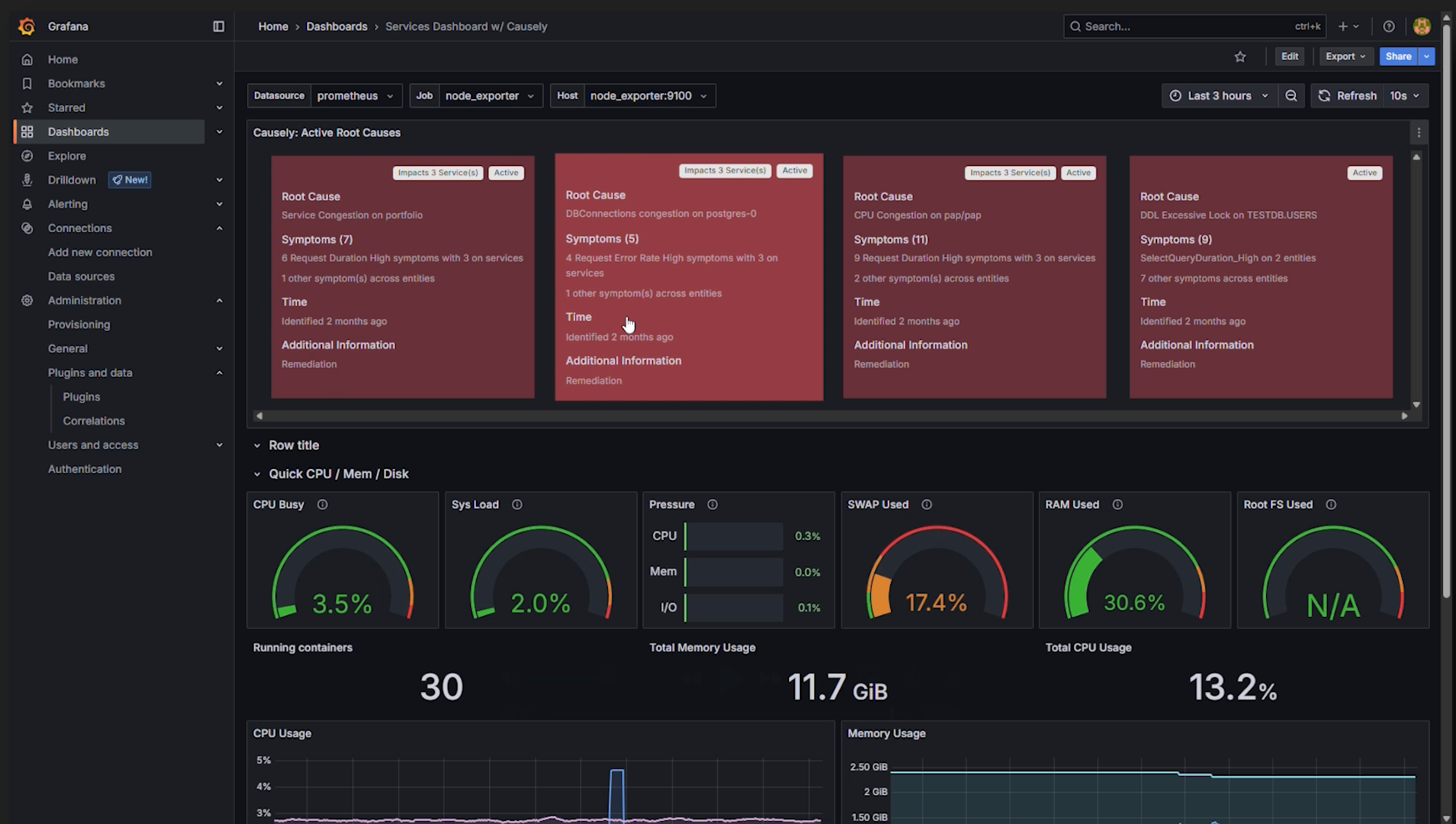The height and width of the screenshot is (824, 1456).
Task: Open the Alerting menu item
Action: coord(67,204)
